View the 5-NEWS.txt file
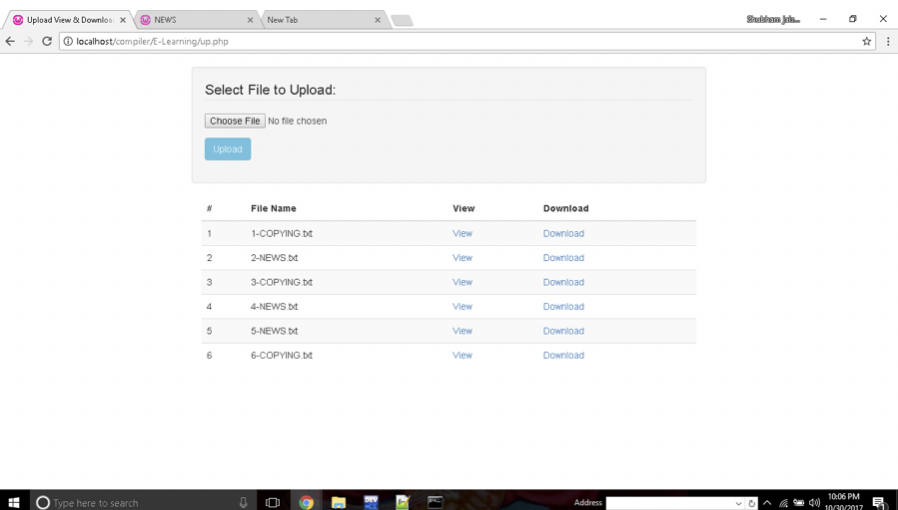The width and height of the screenshot is (898, 510). pos(462,331)
